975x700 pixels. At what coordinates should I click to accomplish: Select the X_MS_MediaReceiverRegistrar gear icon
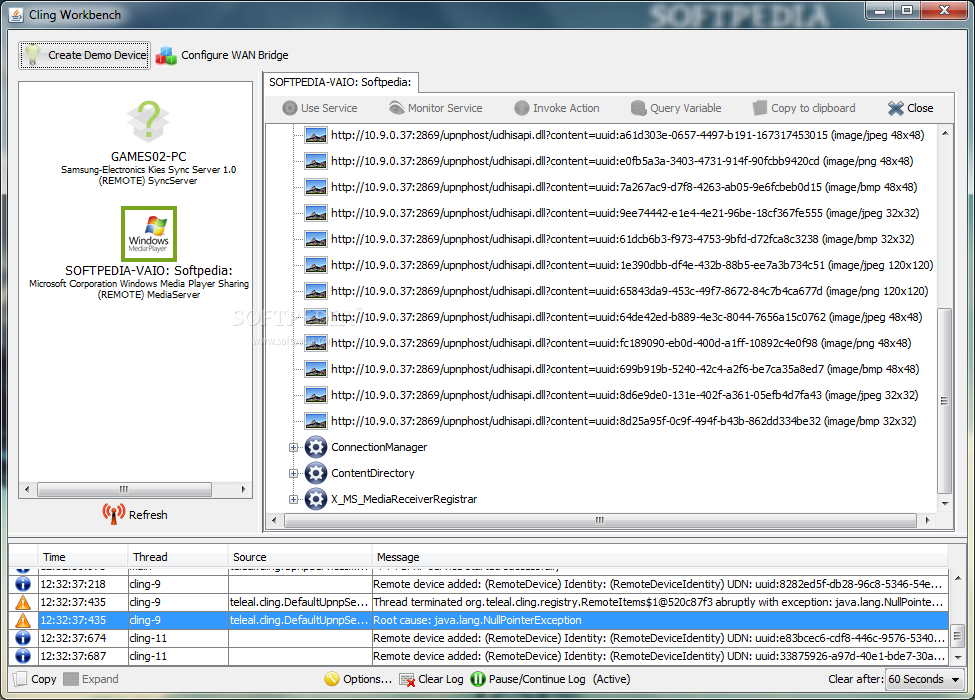click(316, 499)
